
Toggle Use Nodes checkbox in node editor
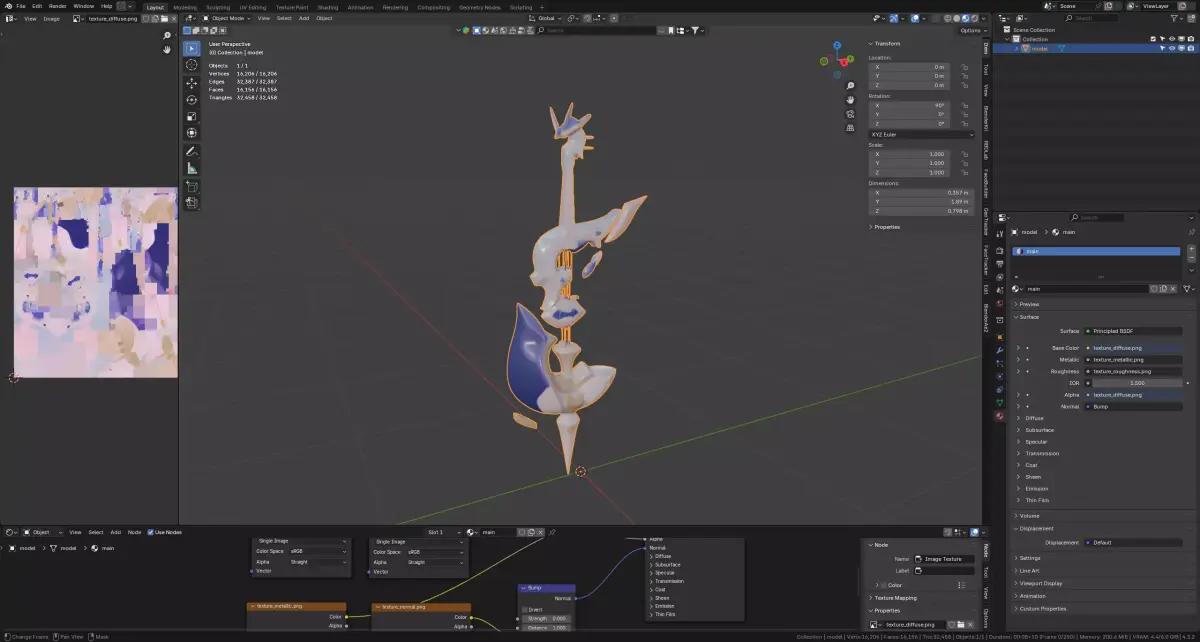151,532
